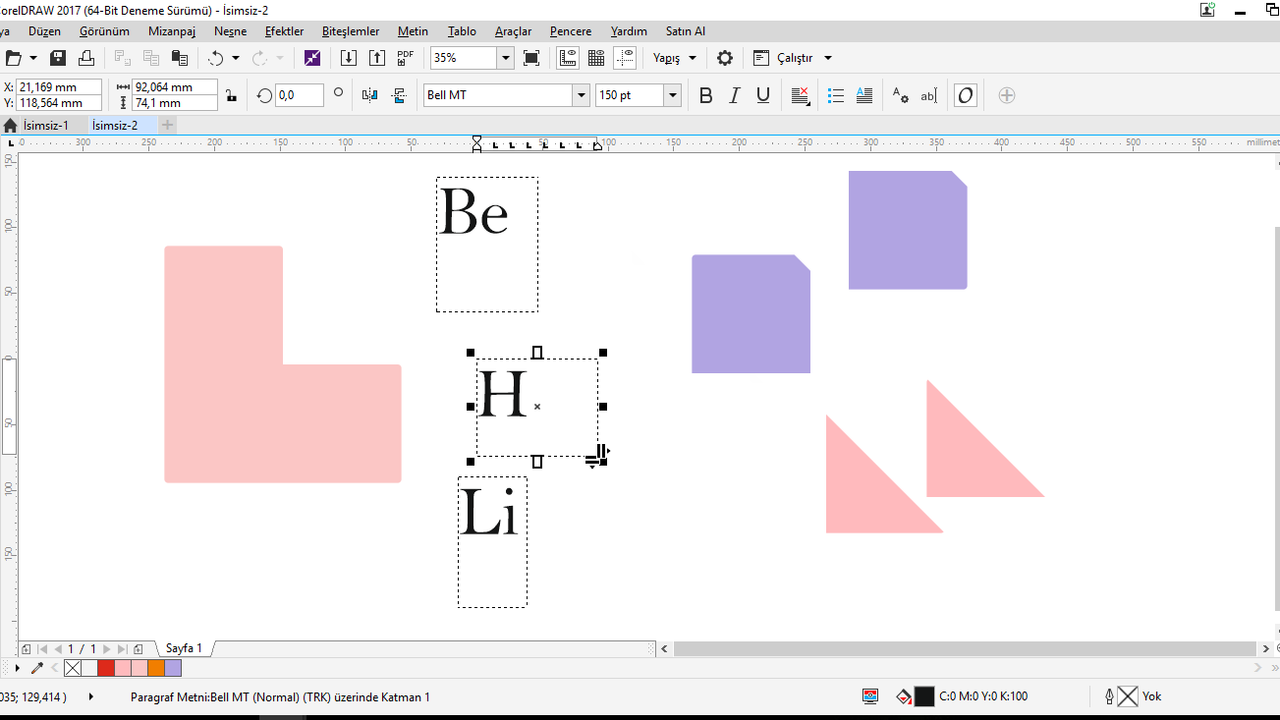
Task: Toggle Bold formatting
Action: (x=706, y=96)
